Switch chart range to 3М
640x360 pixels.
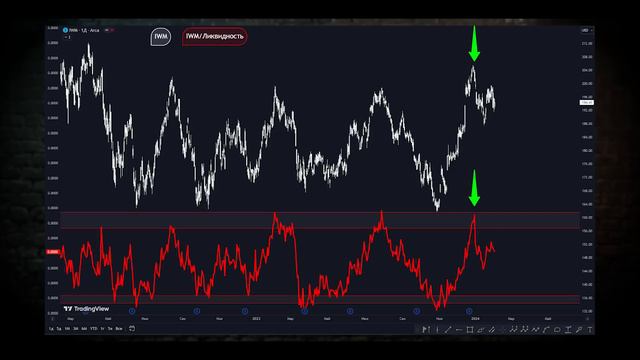(76, 329)
